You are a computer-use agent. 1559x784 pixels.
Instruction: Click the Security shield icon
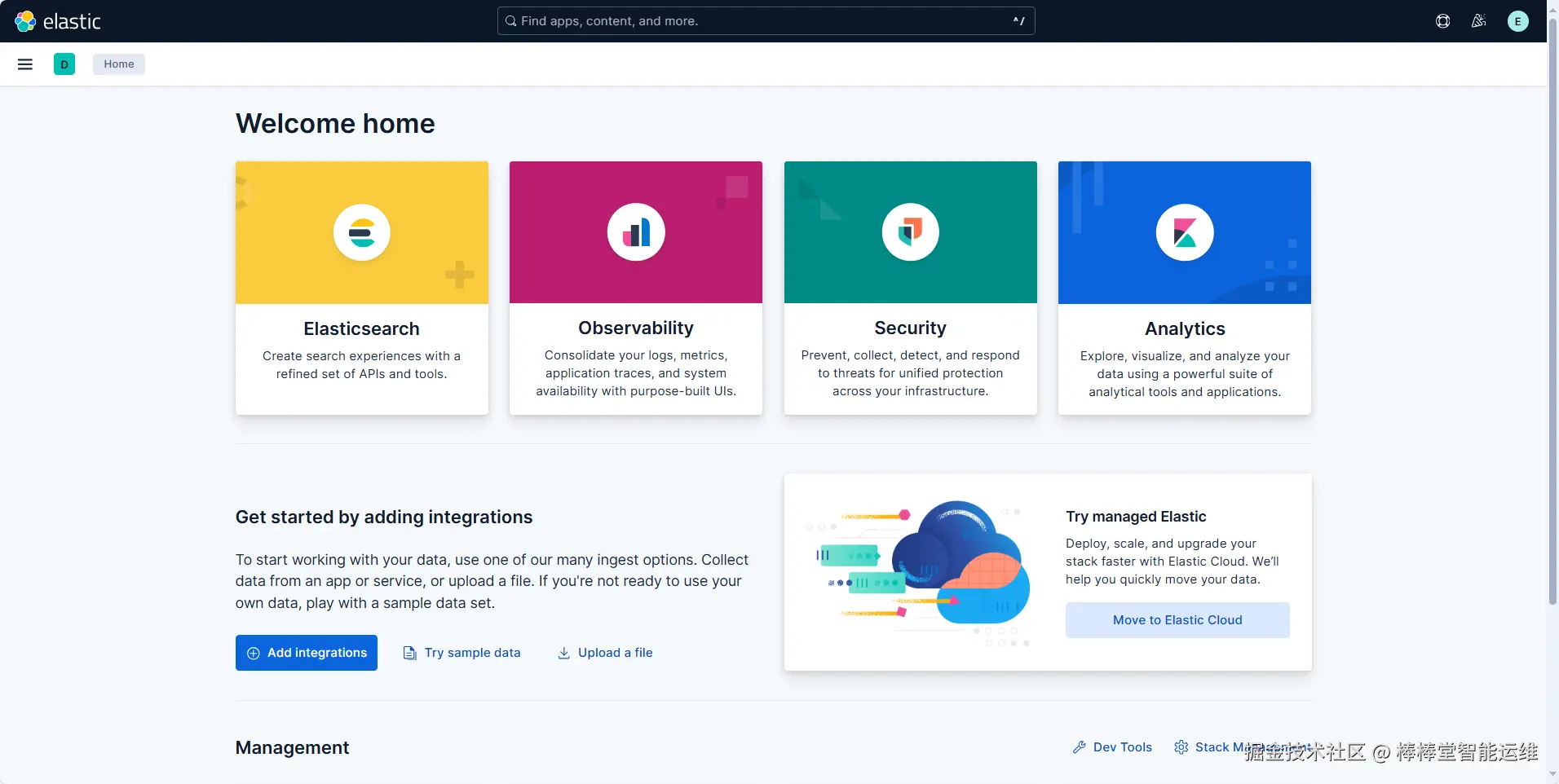pyautogui.click(x=911, y=232)
